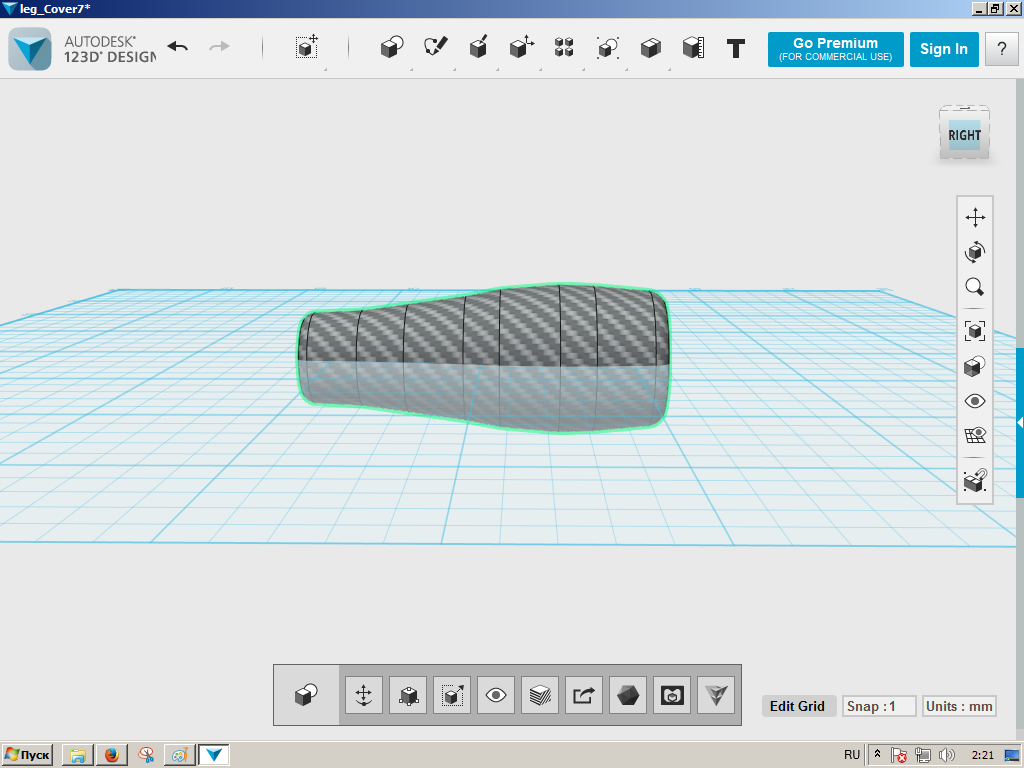Image resolution: width=1024 pixels, height=768 pixels.
Task: Undo the last action
Action: click(178, 47)
